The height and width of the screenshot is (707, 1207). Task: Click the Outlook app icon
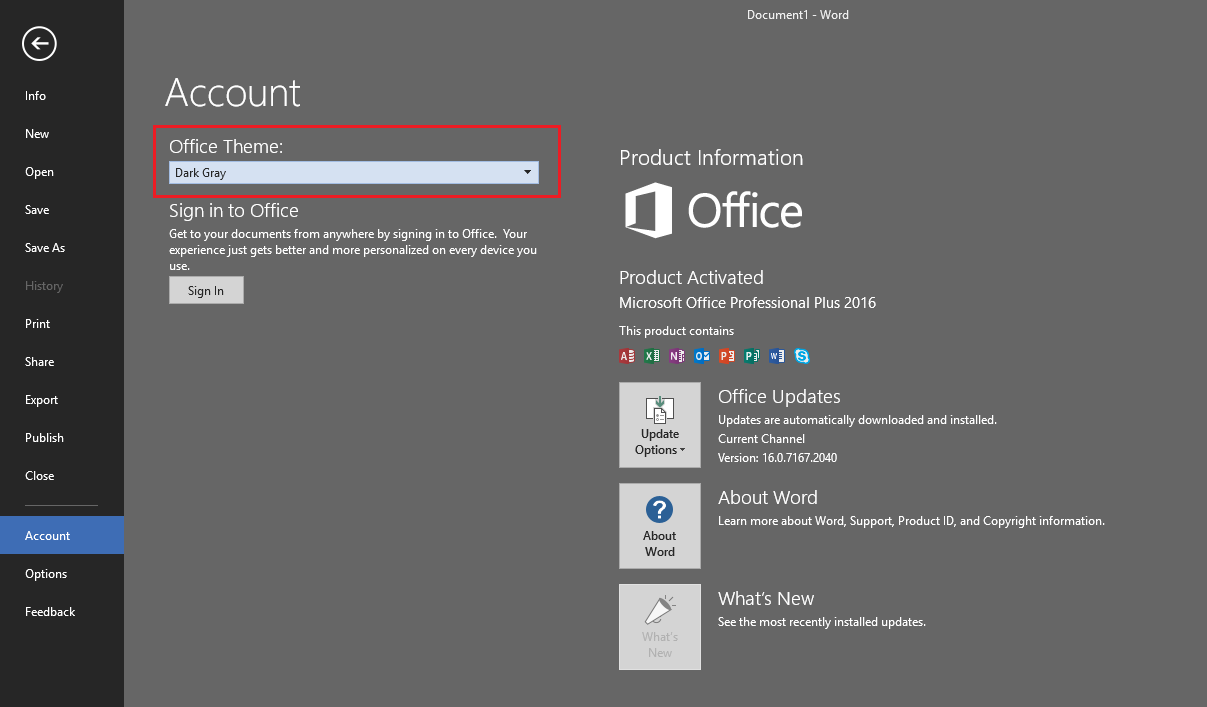coord(703,355)
